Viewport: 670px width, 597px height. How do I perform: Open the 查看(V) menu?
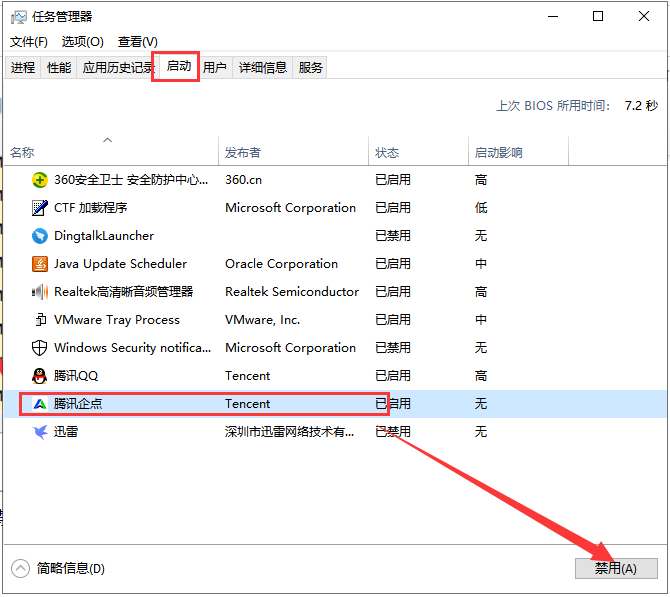coord(138,42)
